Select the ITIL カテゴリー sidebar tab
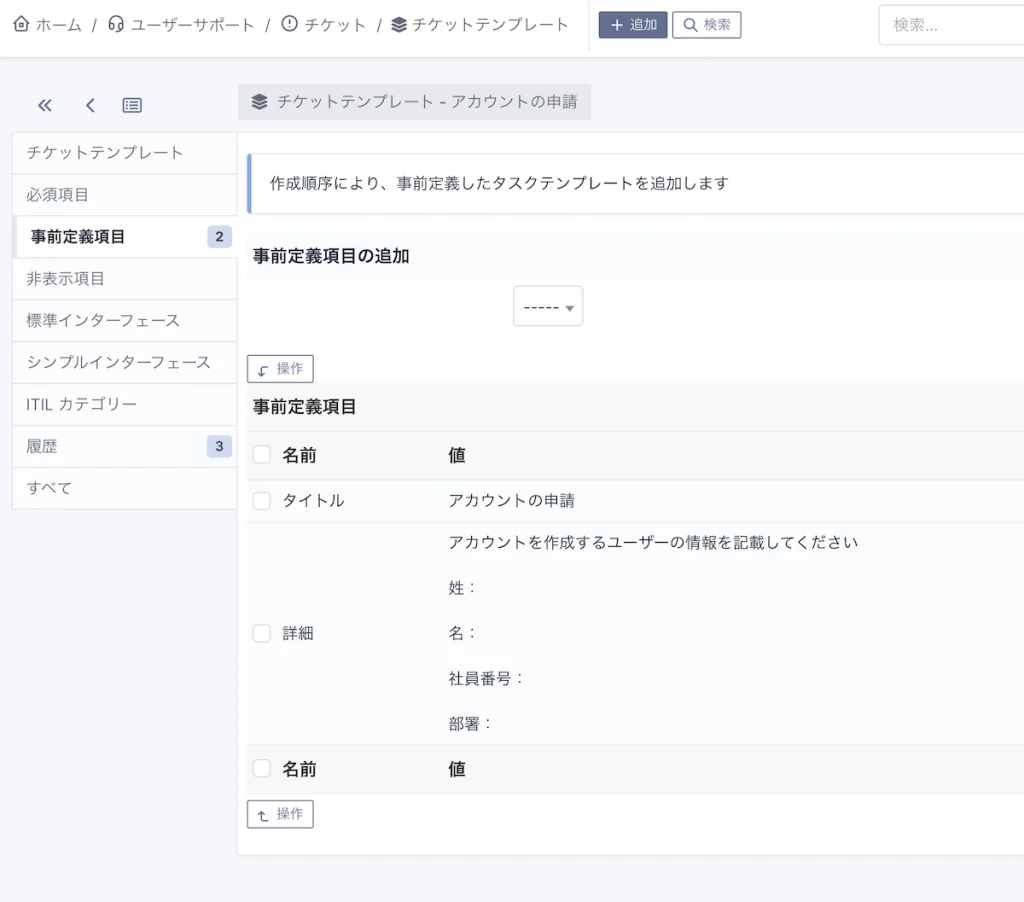 pyautogui.click(x=124, y=404)
